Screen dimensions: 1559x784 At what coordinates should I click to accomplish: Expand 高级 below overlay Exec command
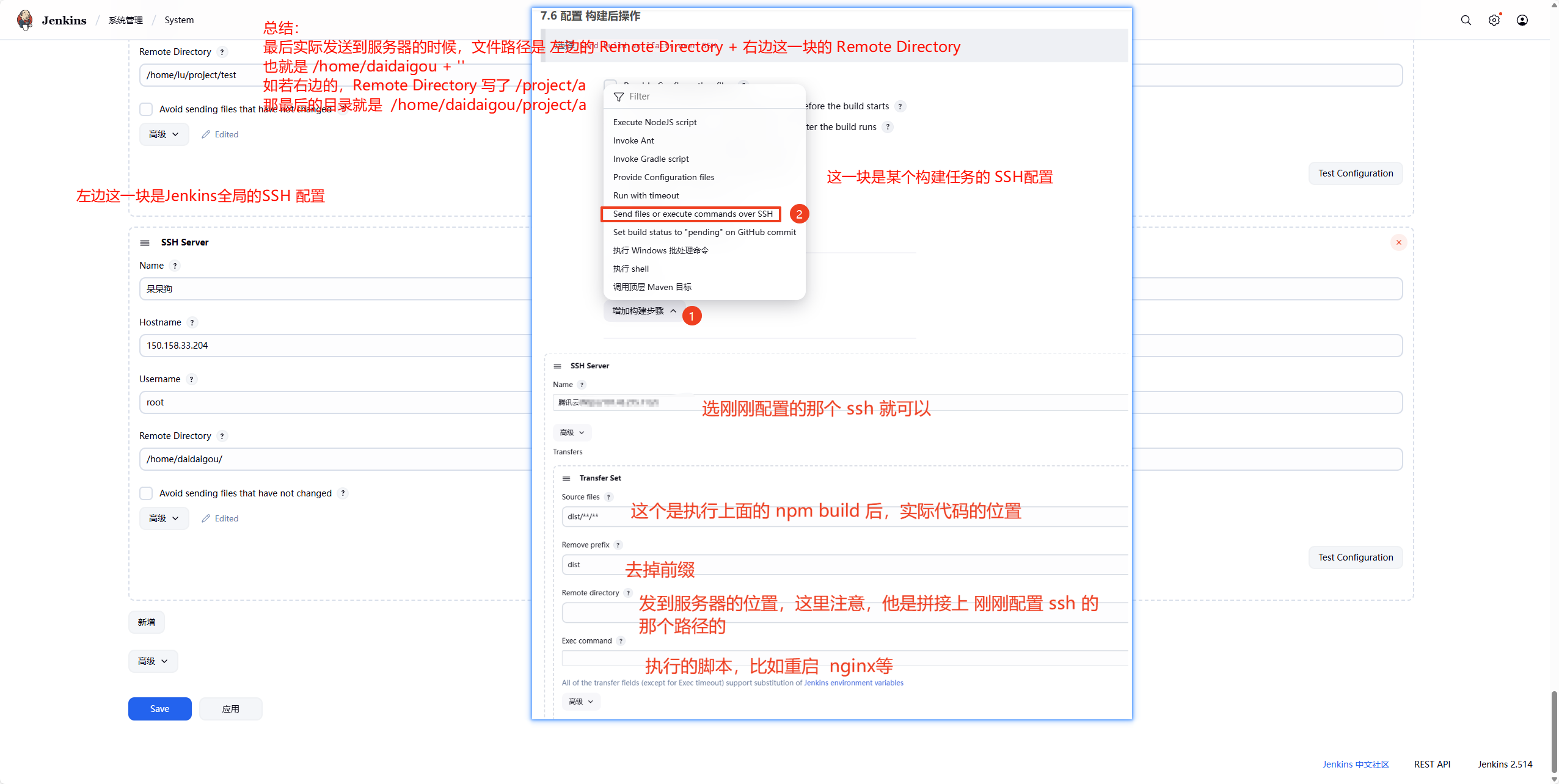coord(581,702)
